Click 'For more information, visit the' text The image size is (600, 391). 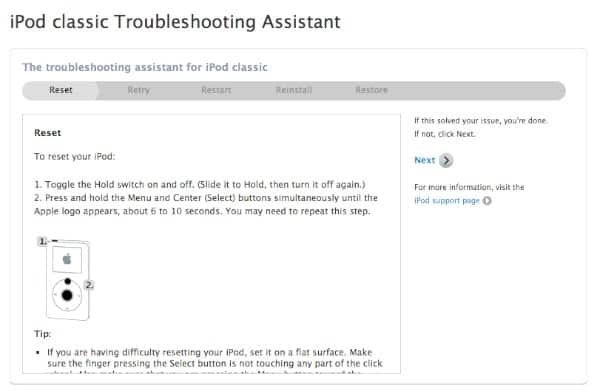click(x=469, y=187)
